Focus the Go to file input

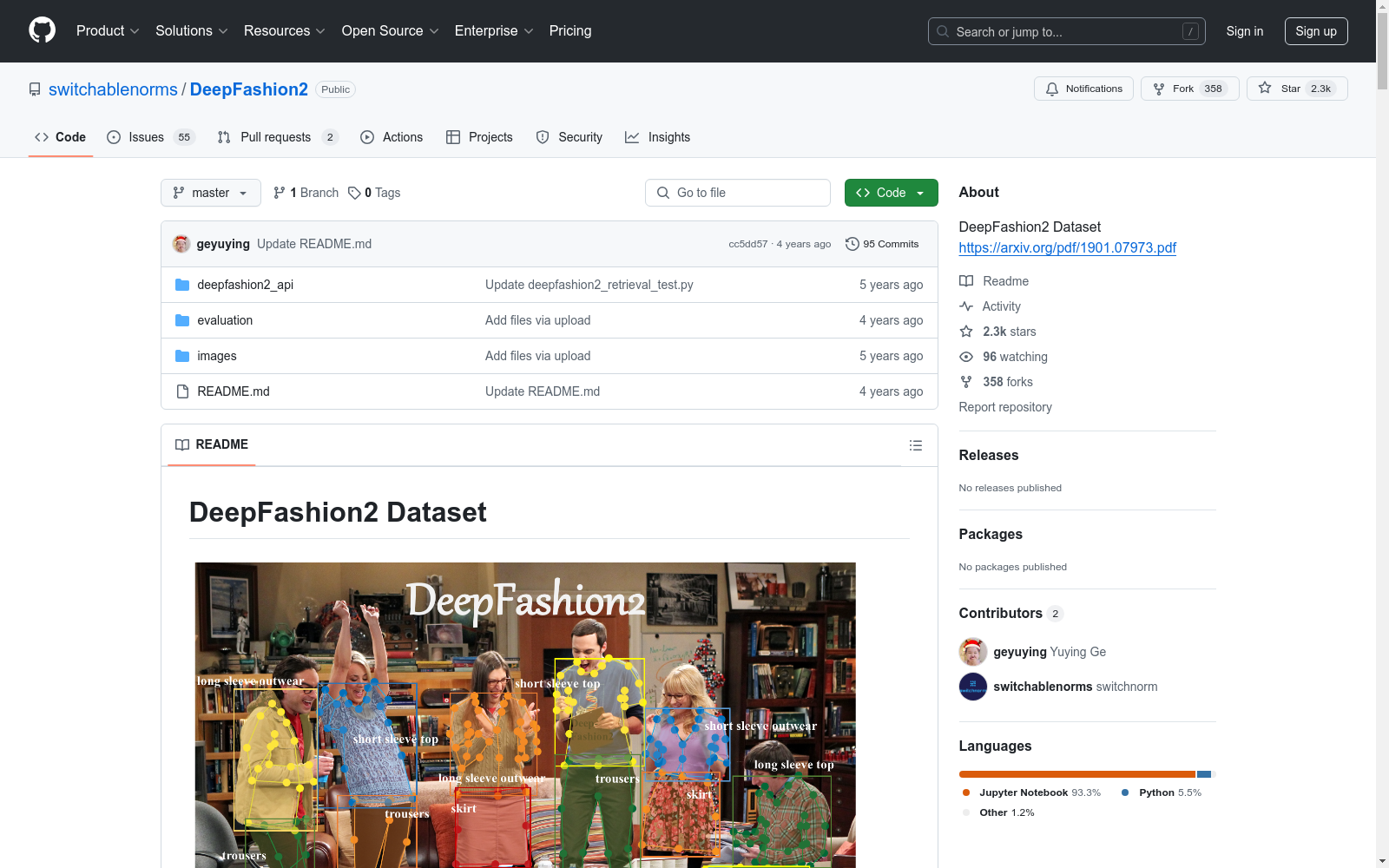point(738,193)
